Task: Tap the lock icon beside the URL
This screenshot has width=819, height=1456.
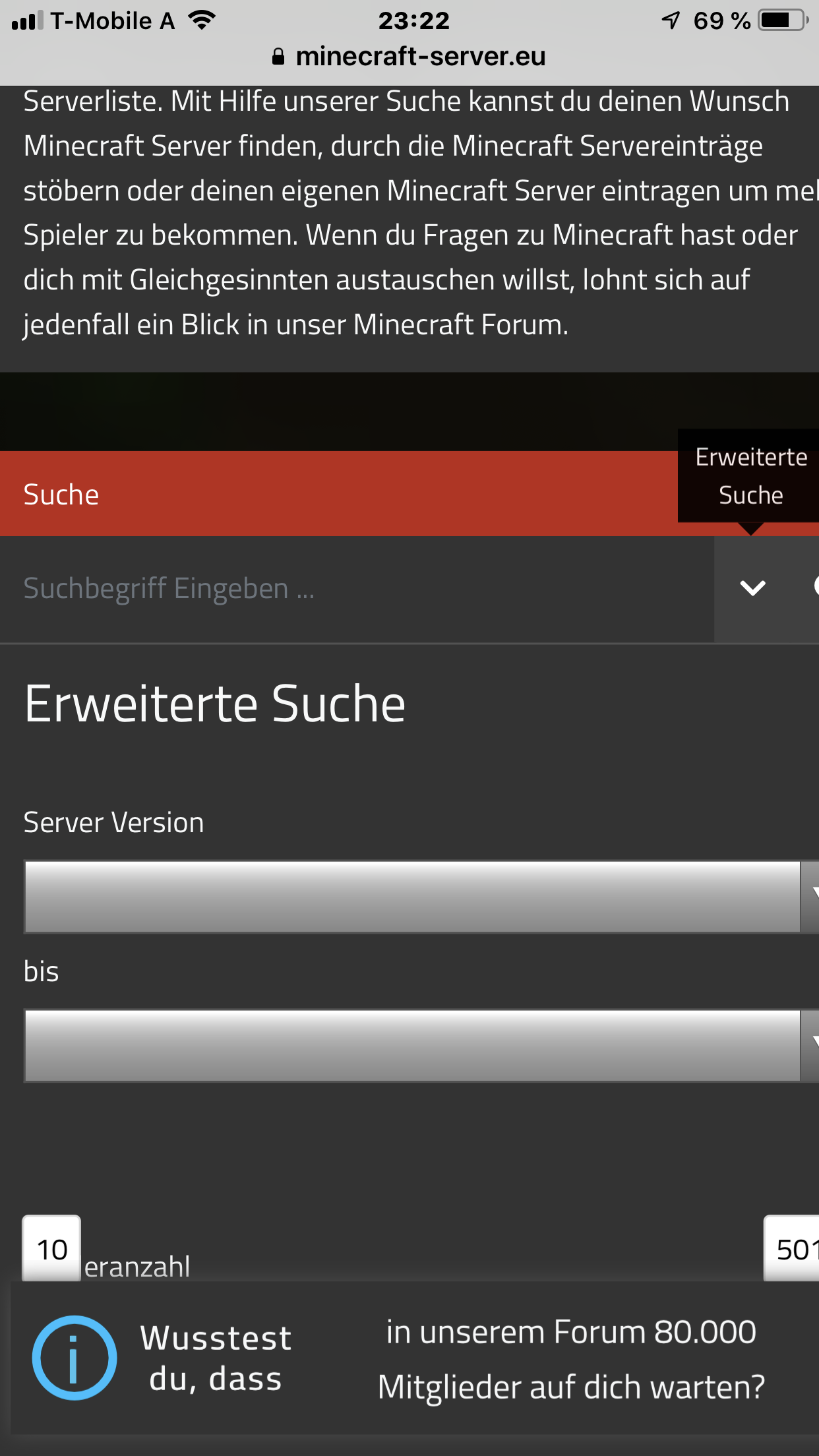Action: coord(278,57)
